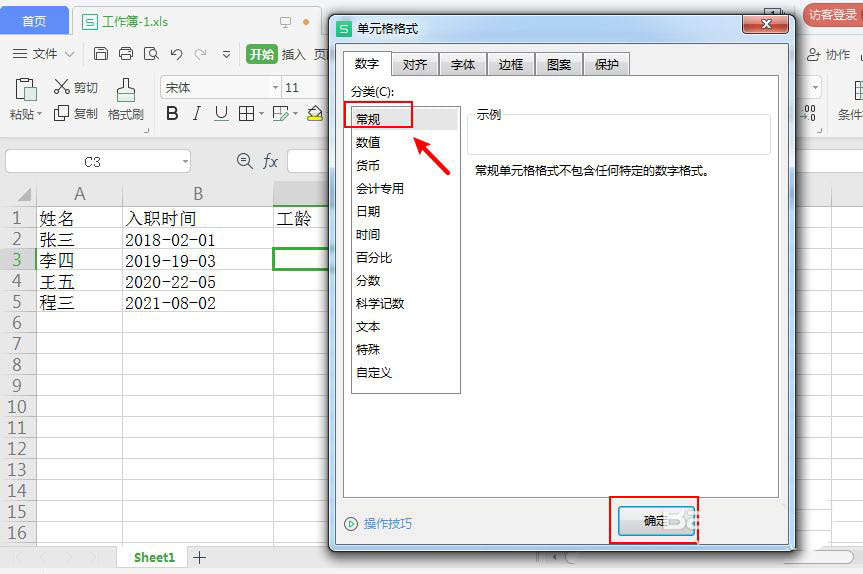Redo the last action
The height and width of the screenshot is (574, 863).
pyautogui.click(x=200, y=53)
